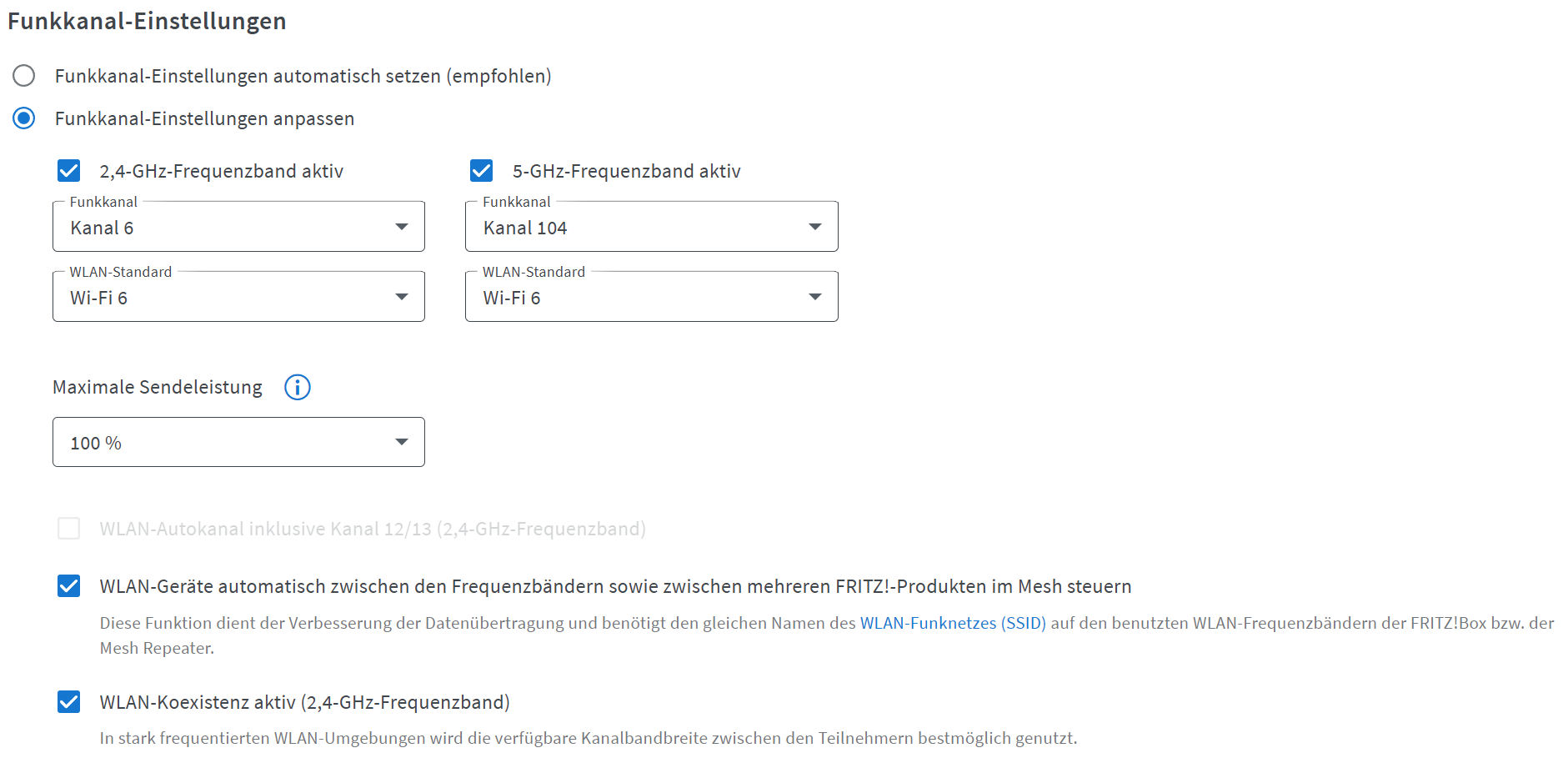Image resolution: width=1568 pixels, height=758 pixels.
Task: Disable the WLAN-Koexistenz aktiv checkbox
Action: click(69, 702)
